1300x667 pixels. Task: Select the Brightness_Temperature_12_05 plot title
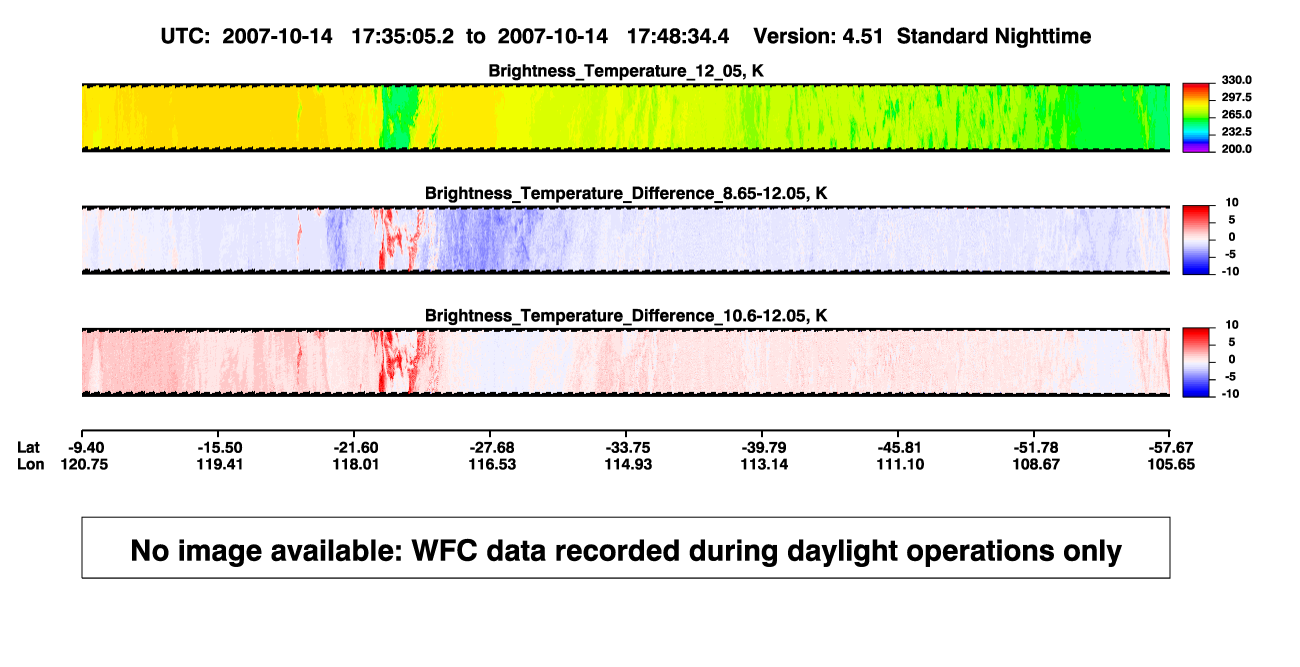[626, 71]
